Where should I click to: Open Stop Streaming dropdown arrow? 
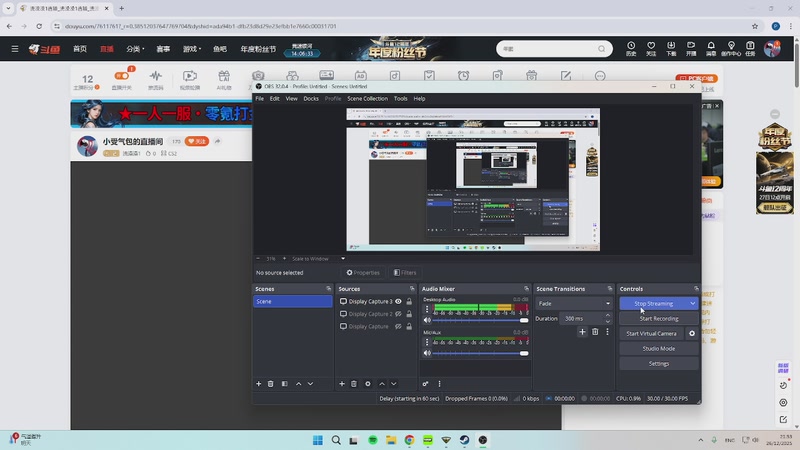[x=692, y=303]
